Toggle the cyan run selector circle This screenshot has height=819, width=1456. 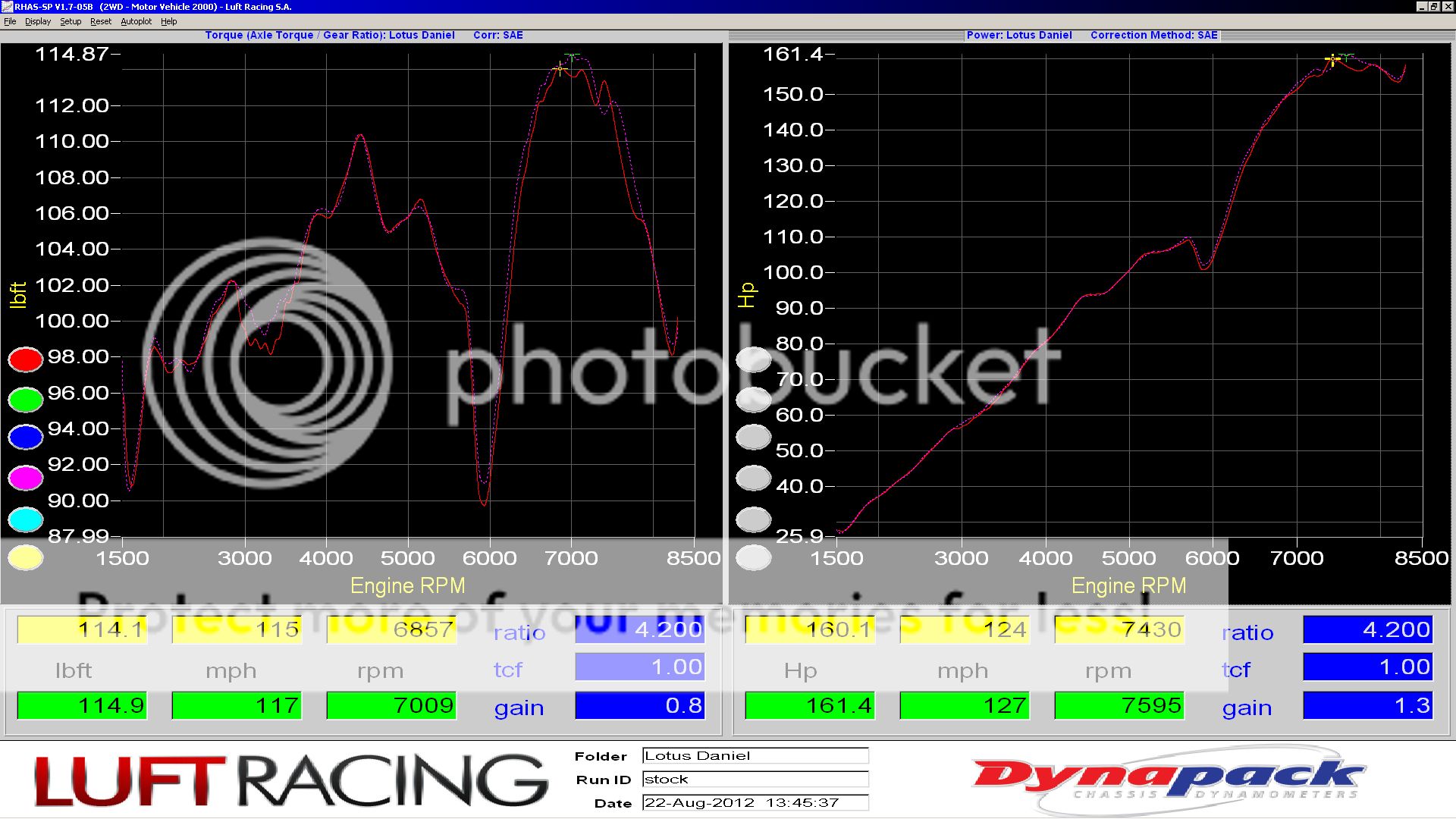coord(25,519)
